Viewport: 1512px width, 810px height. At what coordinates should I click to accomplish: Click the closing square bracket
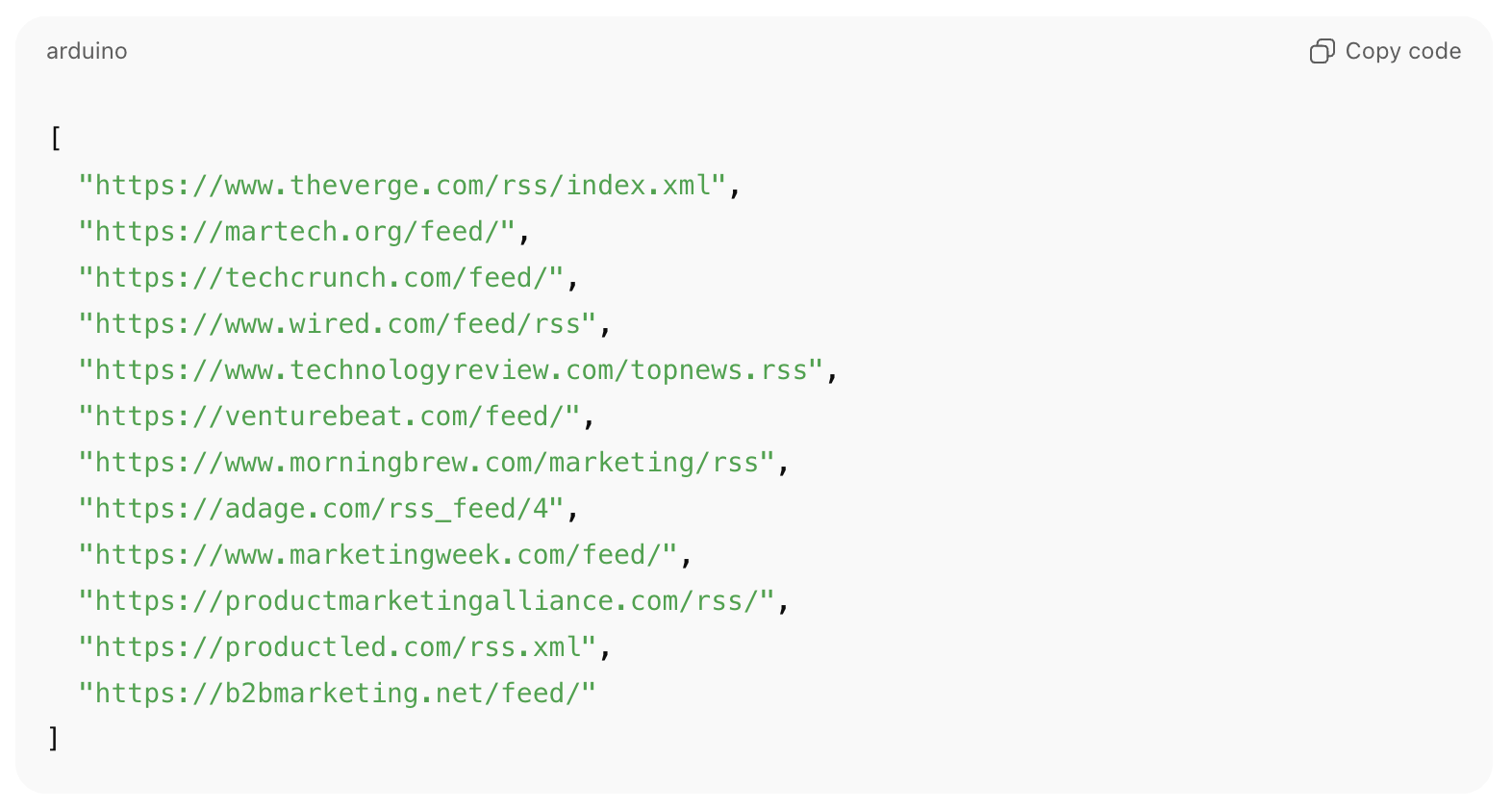(x=54, y=739)
